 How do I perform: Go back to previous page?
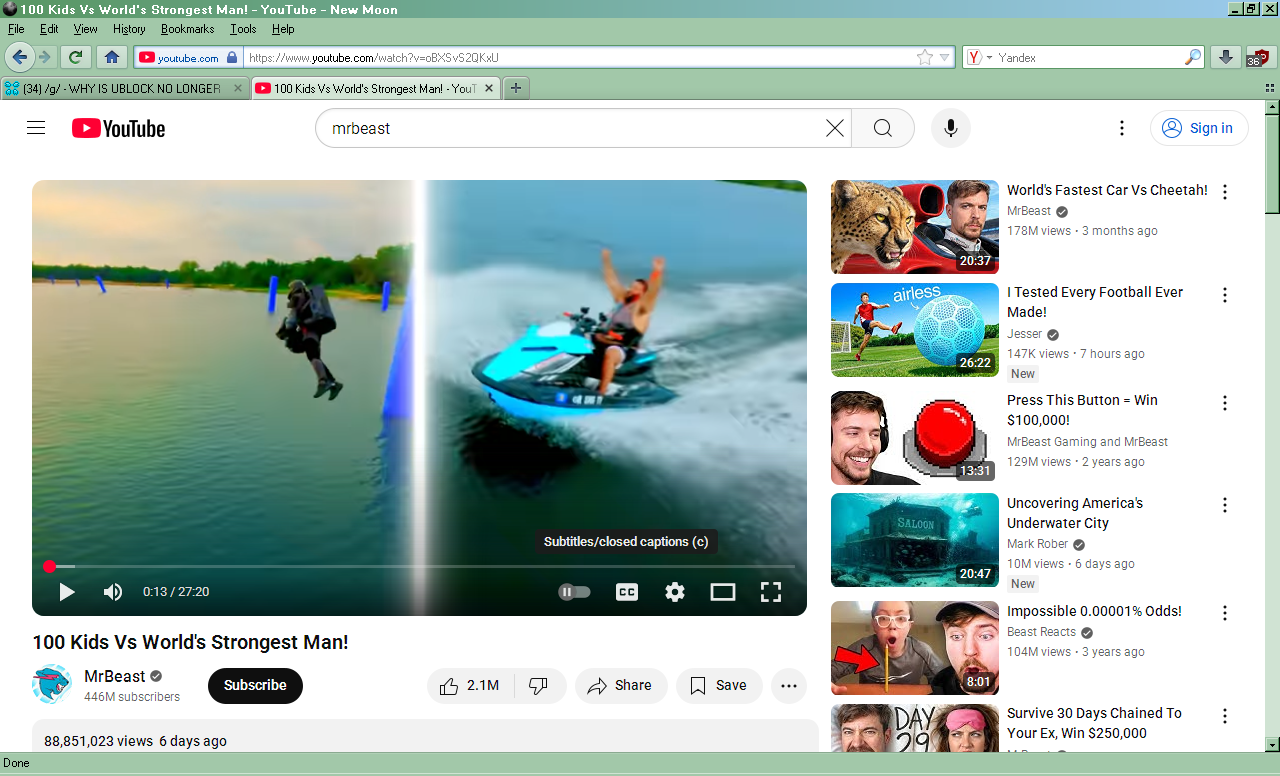pos(20,57)
